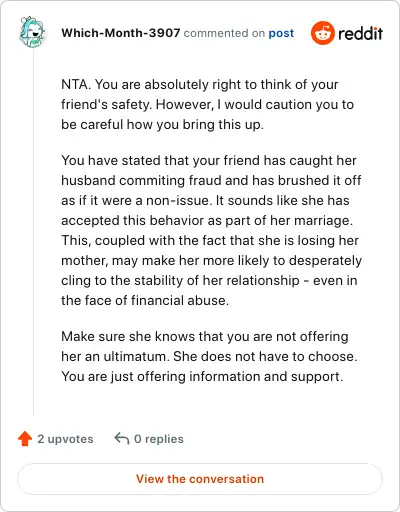Click the "commented on" text in header
This screenshot has width=400, height=512.
point(224,33)
